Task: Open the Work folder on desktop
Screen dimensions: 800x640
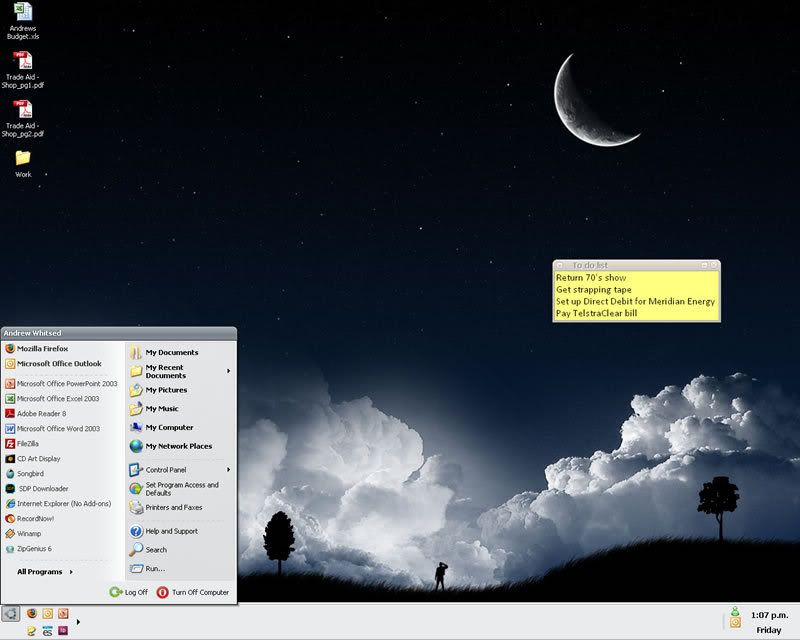Action: [x=23, y=163]
